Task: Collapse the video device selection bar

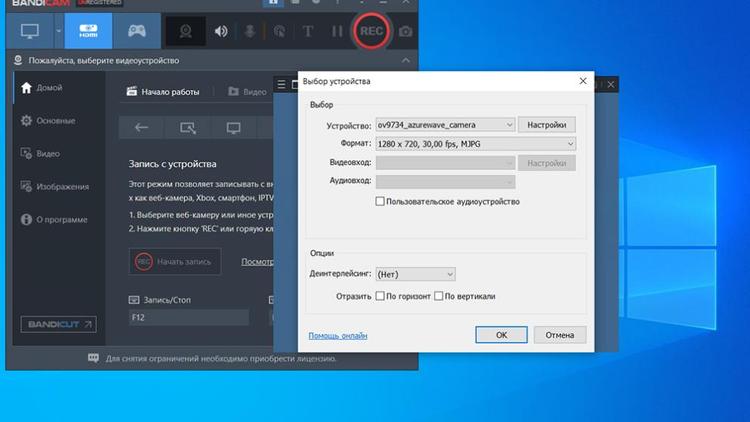Action: coord(406,60)
